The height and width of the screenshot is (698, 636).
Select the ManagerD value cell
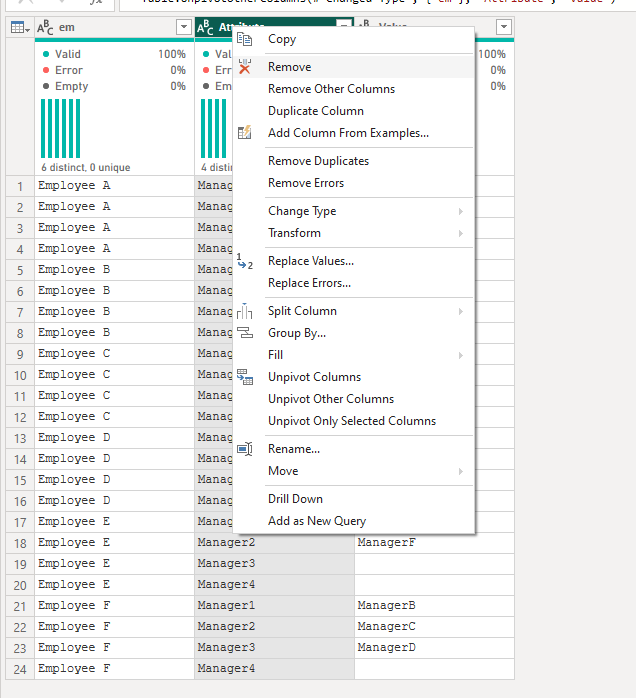click(x=434, y=648)
